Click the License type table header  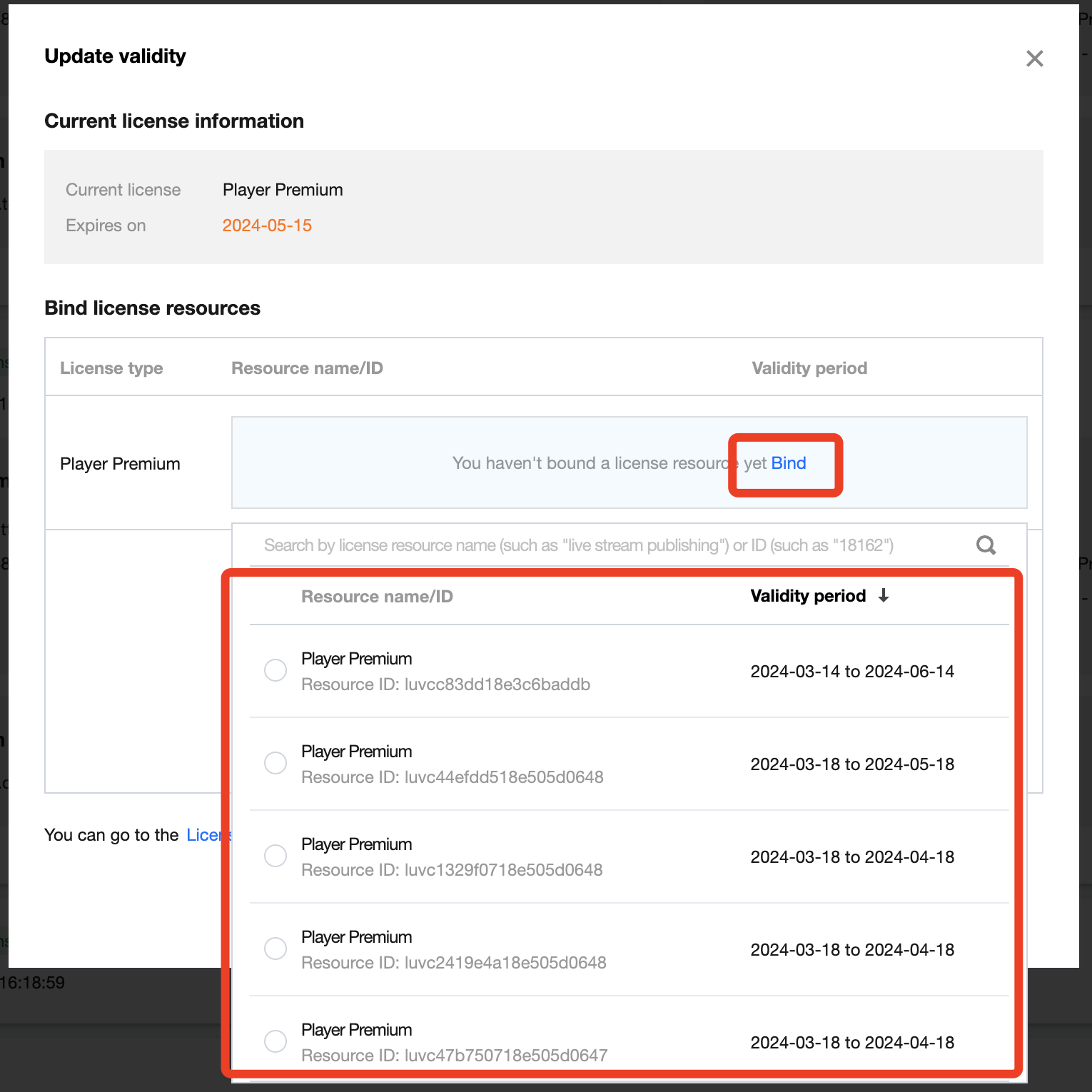click(111, 368)
